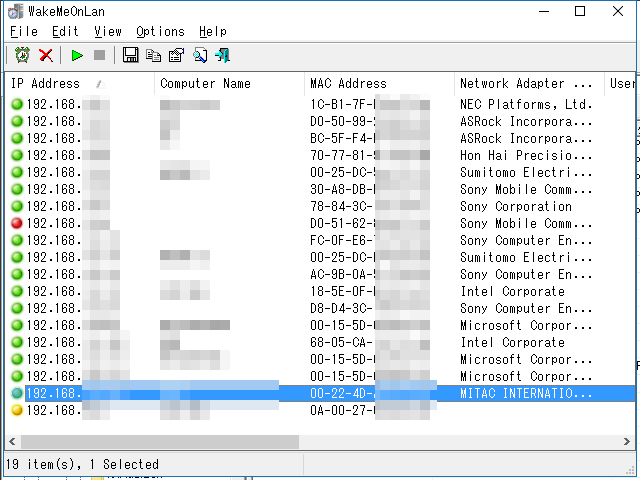Viewport: 640px width, 480px height.
Task: Stop scanning with the gray square icon
Action: point(100,55)
